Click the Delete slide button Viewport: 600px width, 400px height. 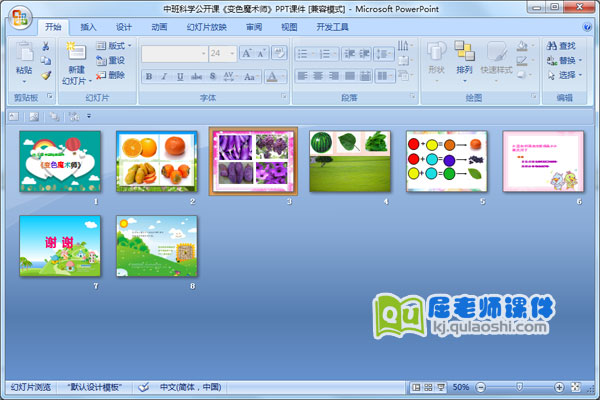[110, 75]
